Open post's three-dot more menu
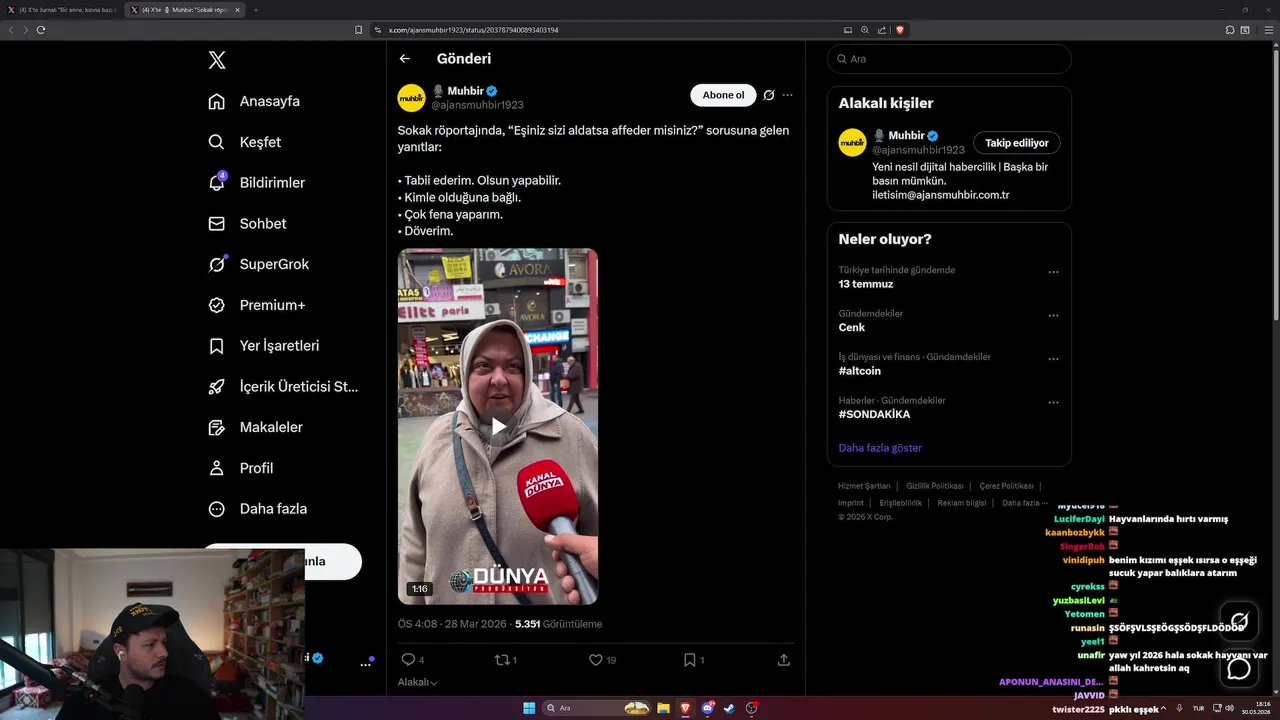The height and width of the screenshot is (720, 1280). (x=788, y=95)
